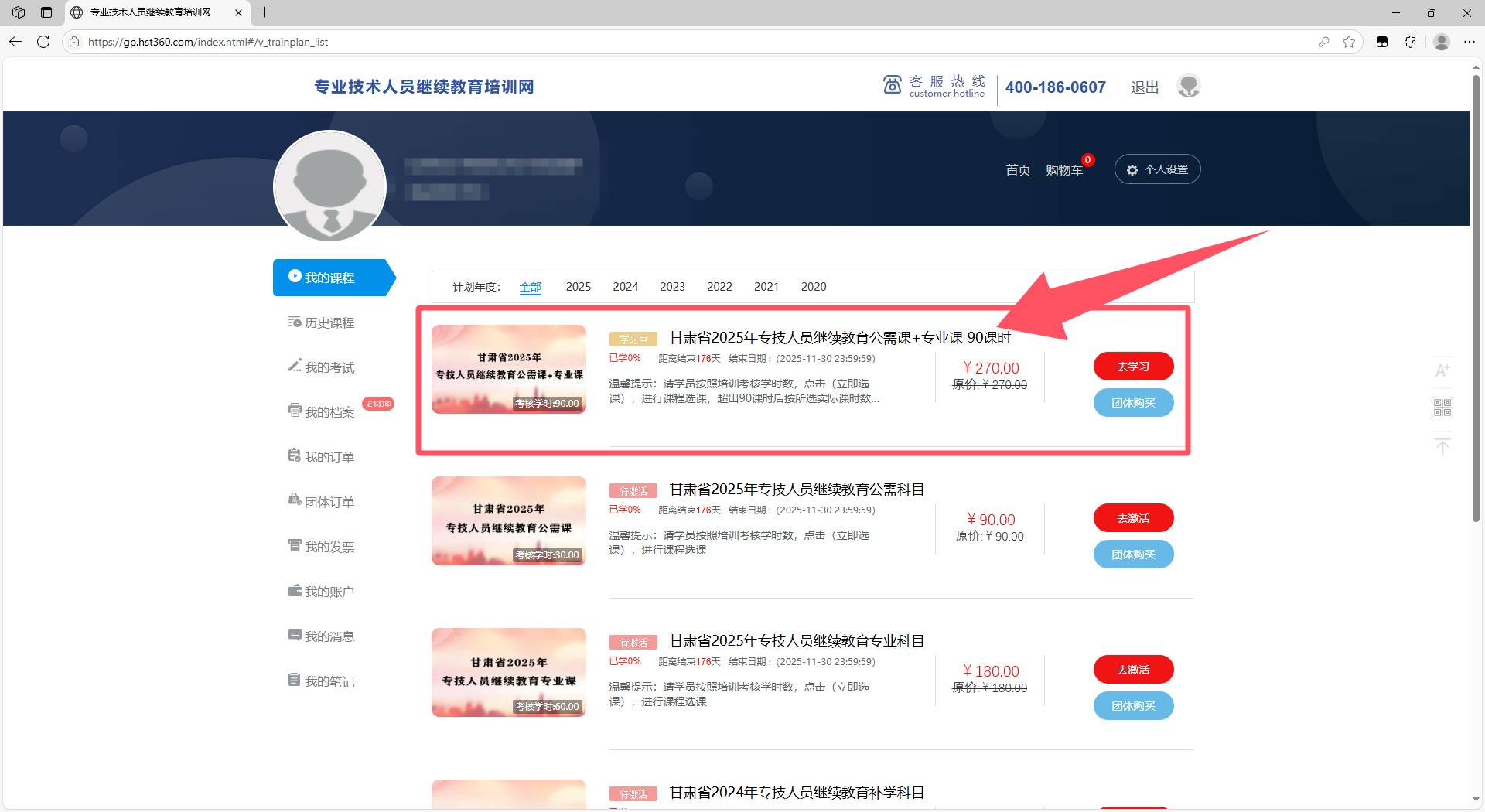Click 团体购买 for the ¥90.00 course
The height and width of the screenshot is (812, 1485).
pos(1134,554)
